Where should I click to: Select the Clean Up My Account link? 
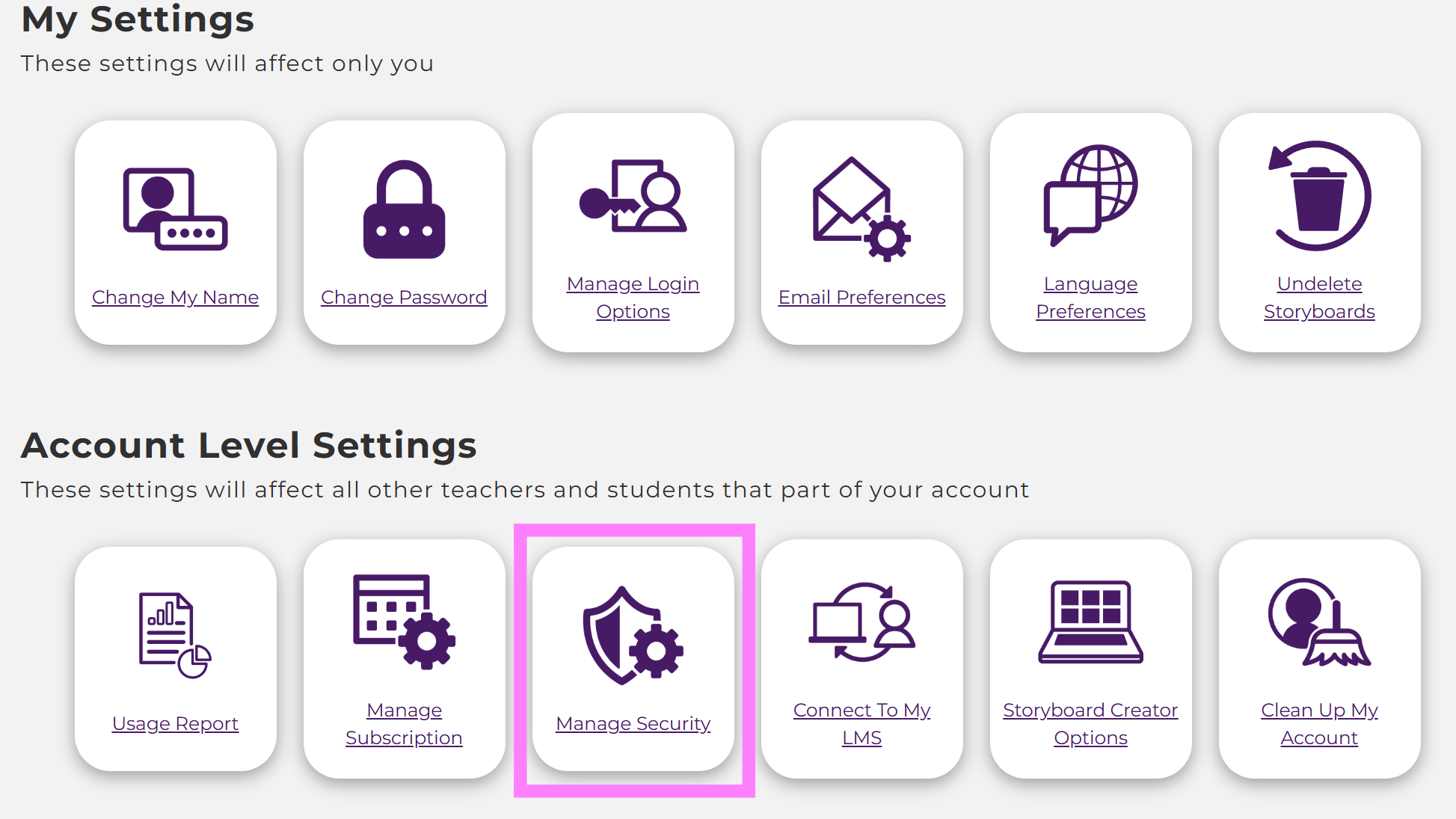(x=1319, y=724)
